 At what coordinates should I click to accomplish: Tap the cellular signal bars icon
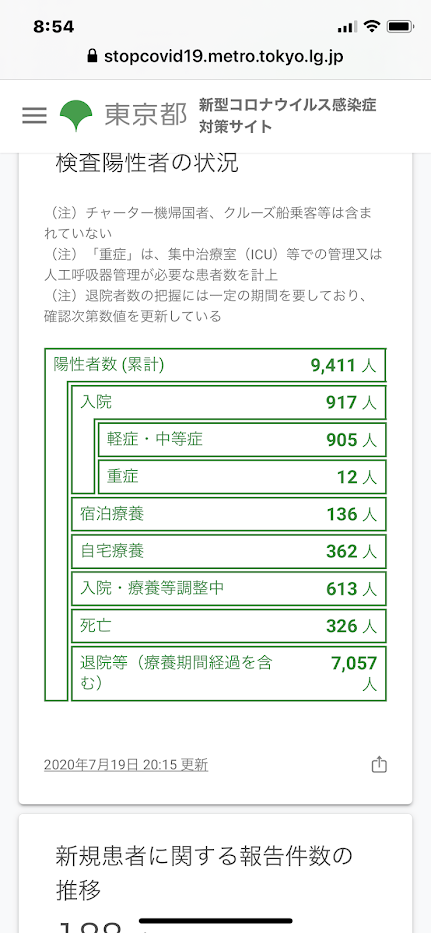(346, 27)
